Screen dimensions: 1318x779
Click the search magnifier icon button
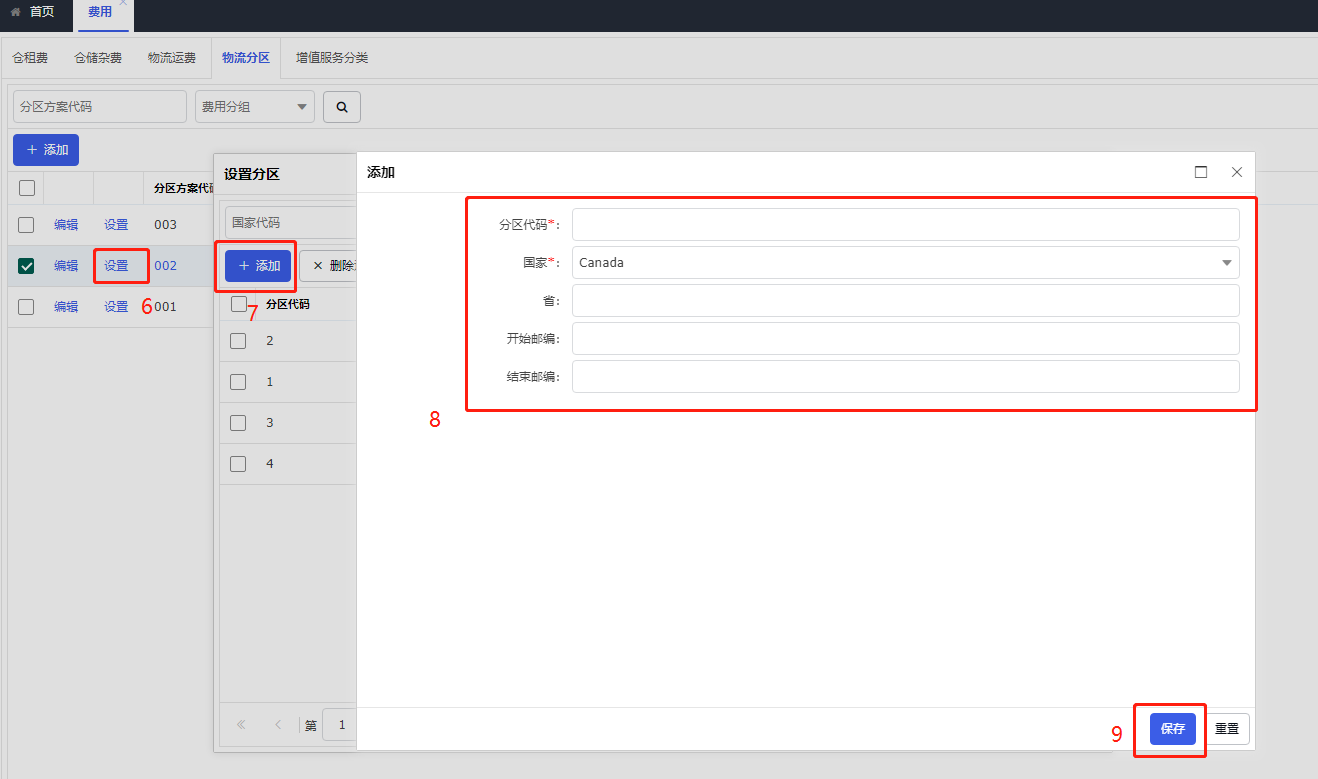tap(342, 107)
